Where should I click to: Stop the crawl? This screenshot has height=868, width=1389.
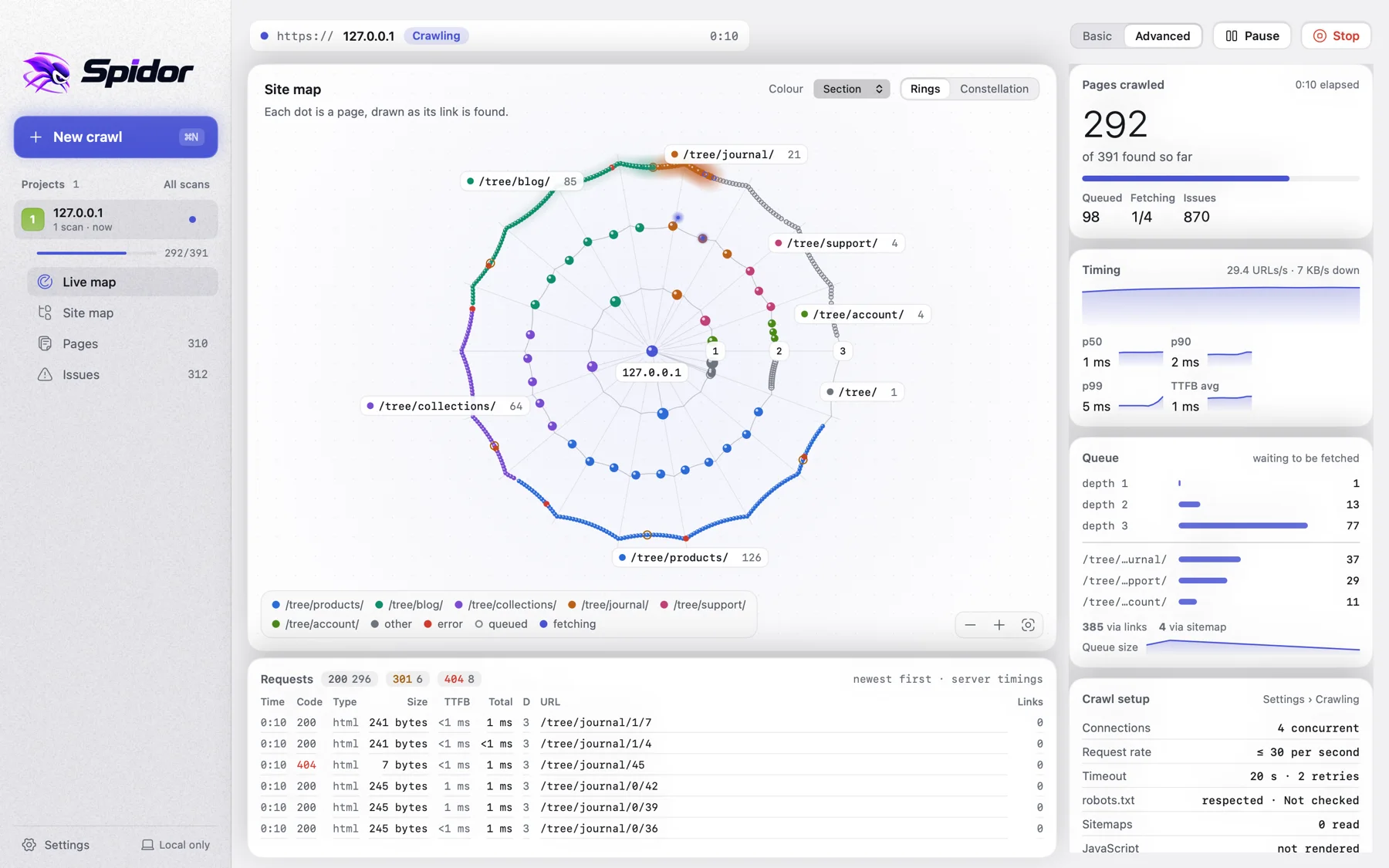(1336, 35)
